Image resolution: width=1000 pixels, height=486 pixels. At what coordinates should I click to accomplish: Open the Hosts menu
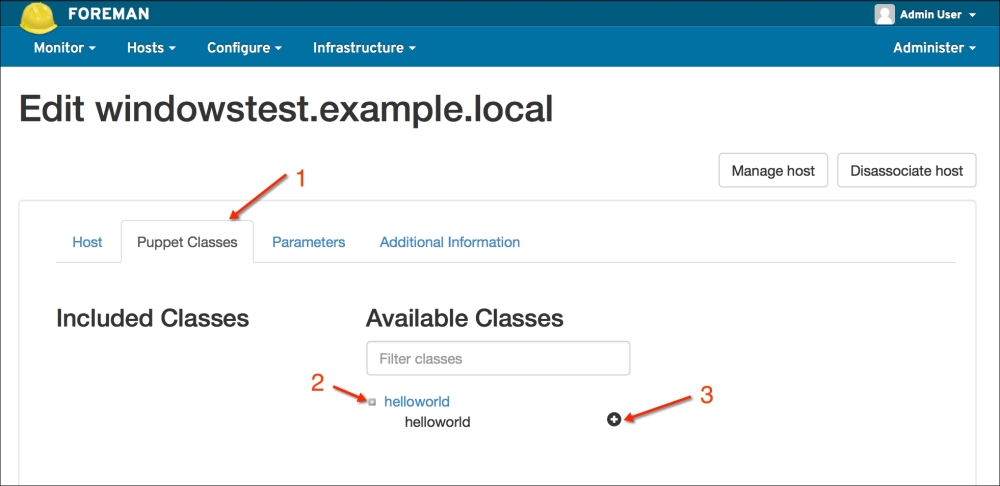click(151, 48)
